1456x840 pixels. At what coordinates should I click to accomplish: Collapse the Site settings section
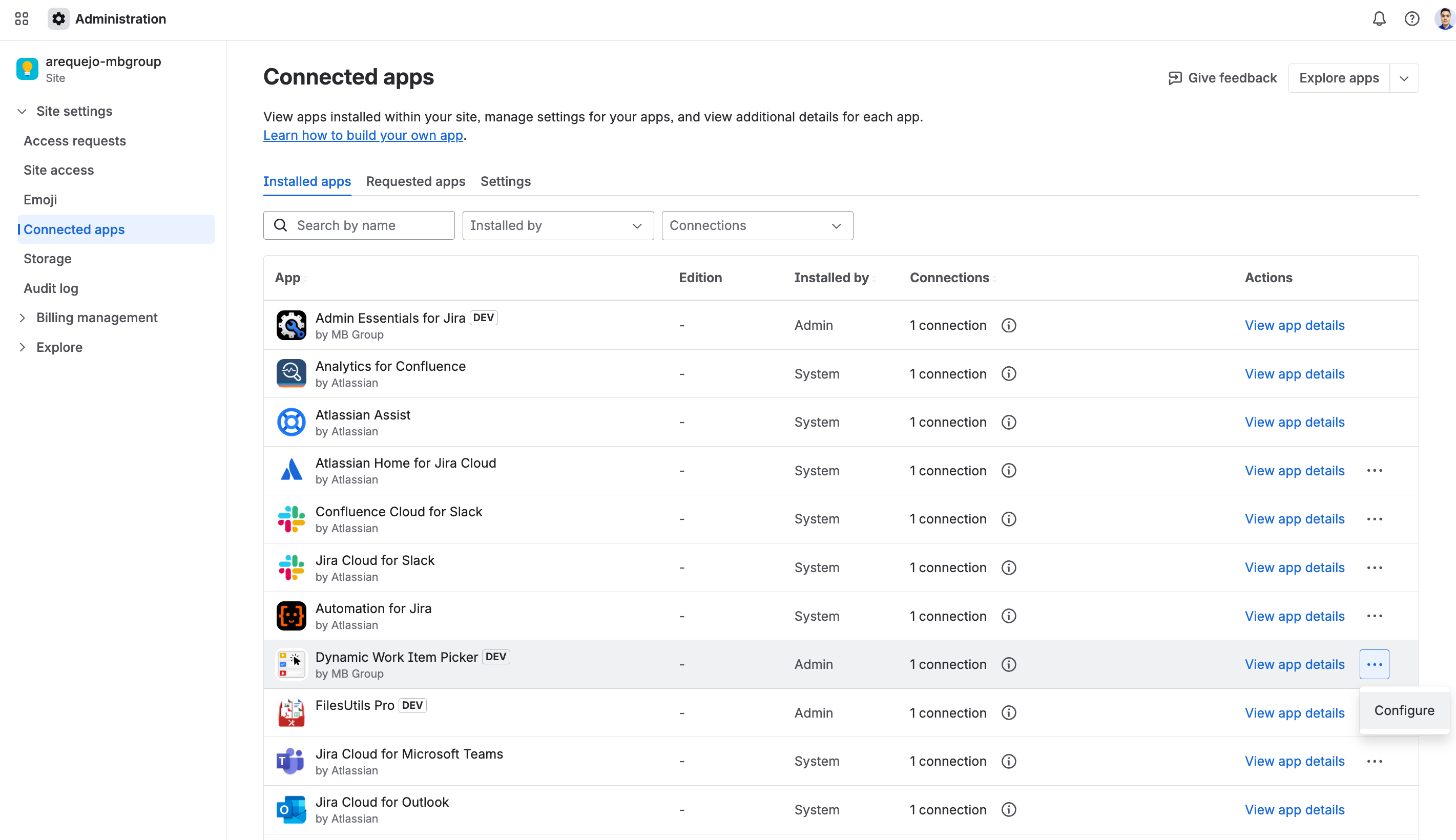[22, 111]
